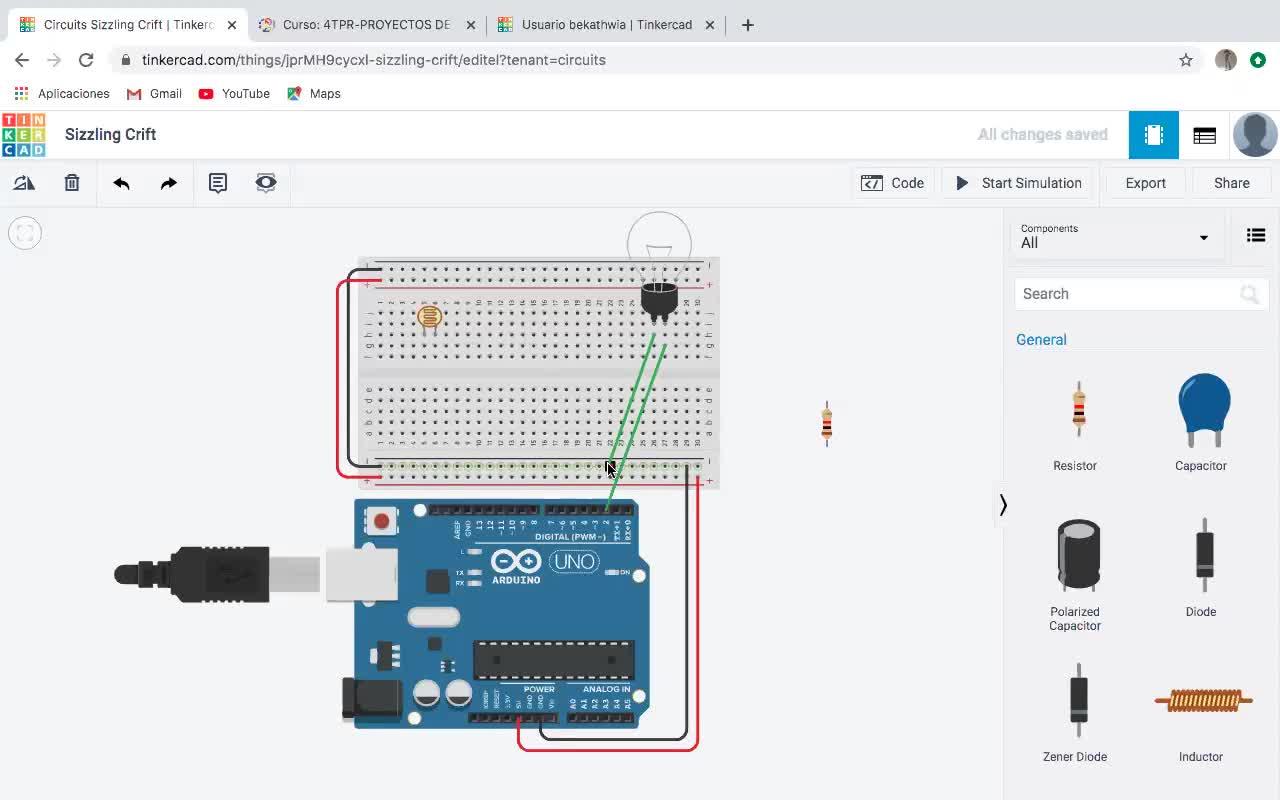
Task: Switch to the Usuario bekathwia Tinkercad tab
Action: point(606,25)
